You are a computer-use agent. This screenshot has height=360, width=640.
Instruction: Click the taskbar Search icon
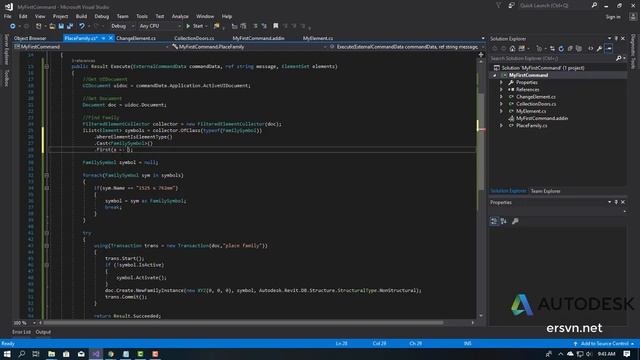22,354
